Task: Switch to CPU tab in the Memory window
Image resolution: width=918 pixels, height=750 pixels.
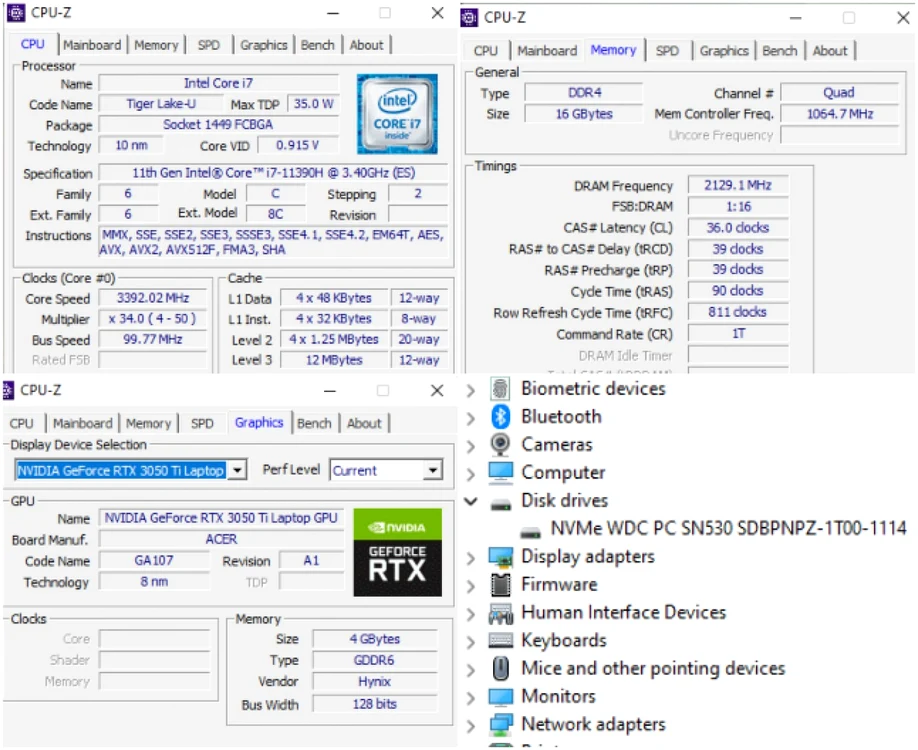Action: (485, 51)
